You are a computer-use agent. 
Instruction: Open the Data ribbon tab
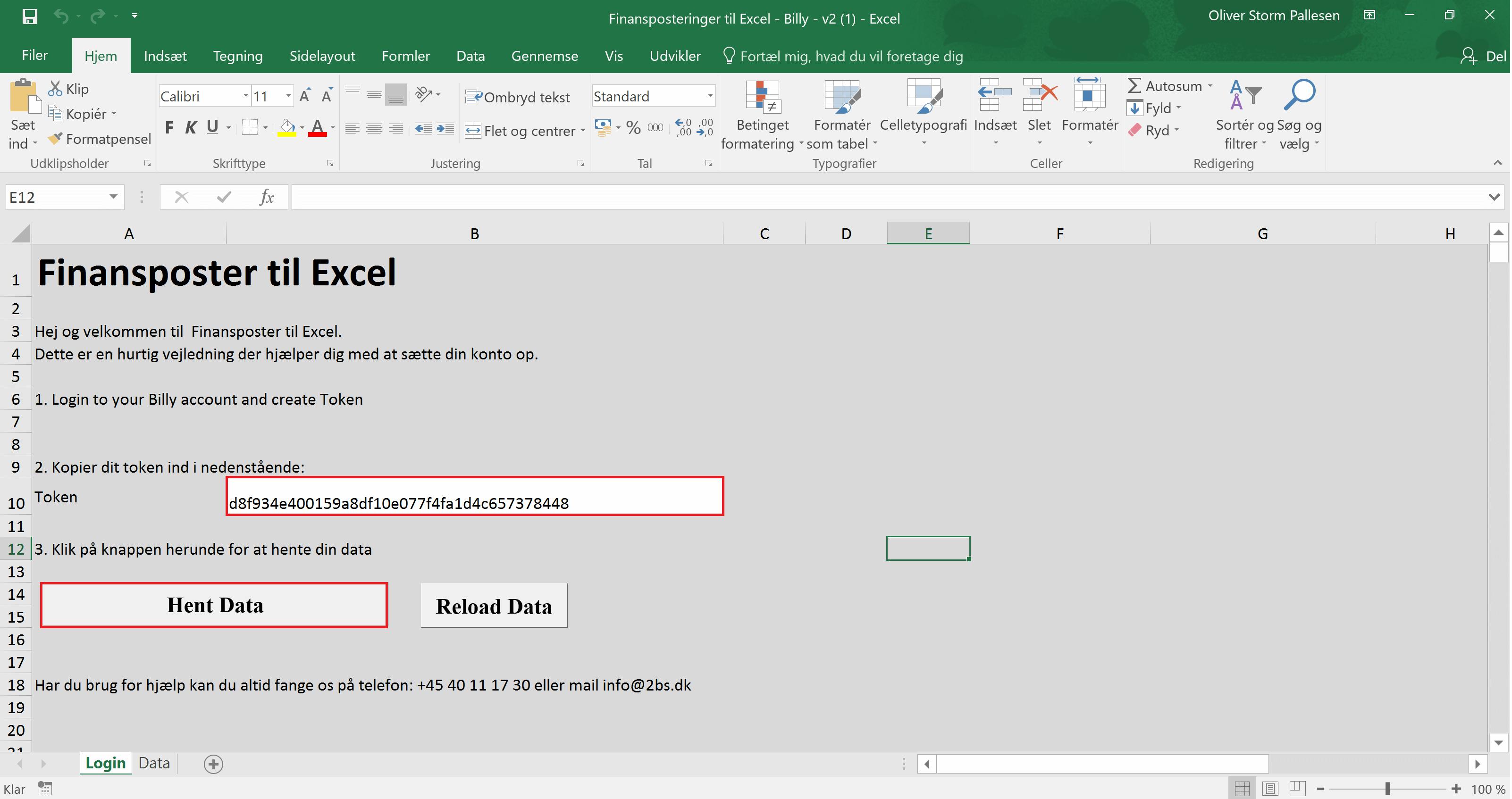click(471, 56)
